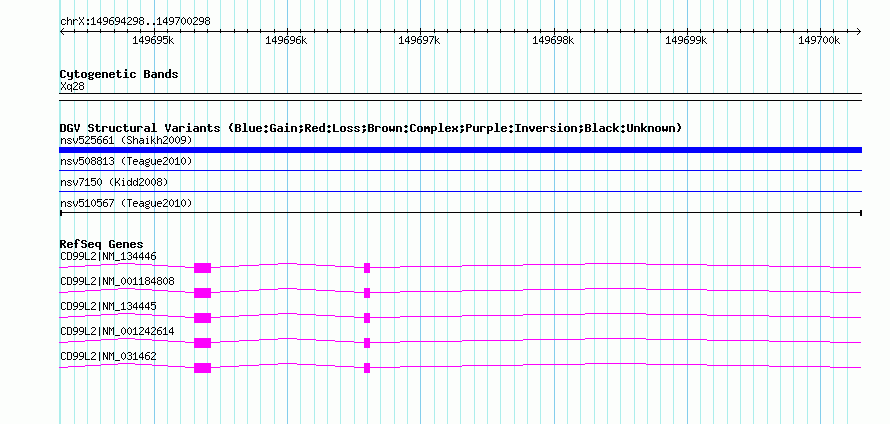
Task: Click the RefSeq Genes track title
Action: pyautogui.click(x=102, y=244)
